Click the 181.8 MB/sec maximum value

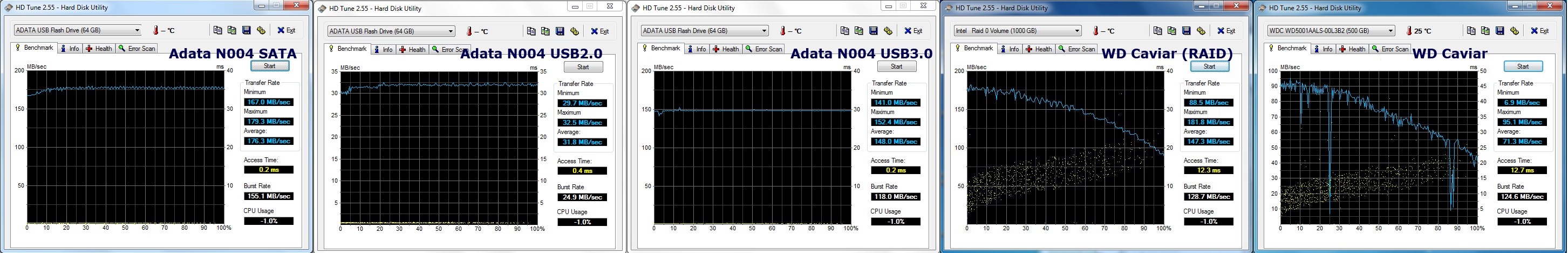point(1209,122)
